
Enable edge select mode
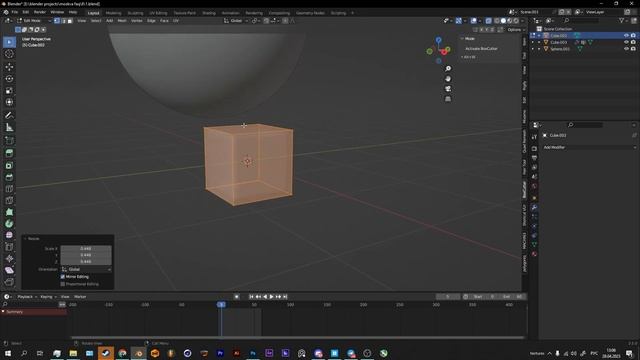(64, 20)
